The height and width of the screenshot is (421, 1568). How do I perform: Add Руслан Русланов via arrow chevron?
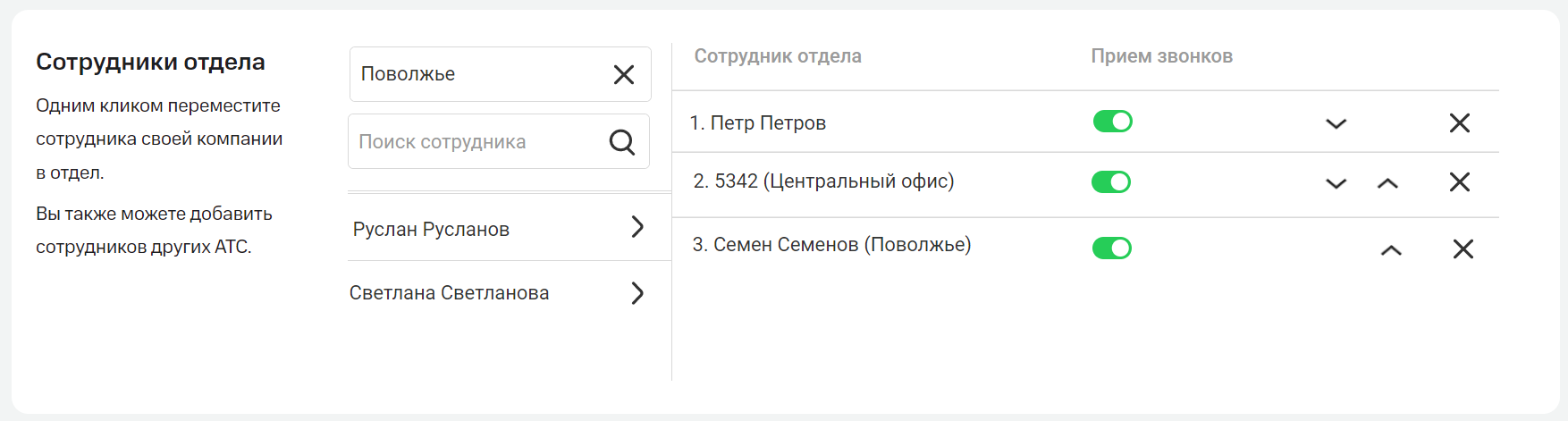pos(637,227)
